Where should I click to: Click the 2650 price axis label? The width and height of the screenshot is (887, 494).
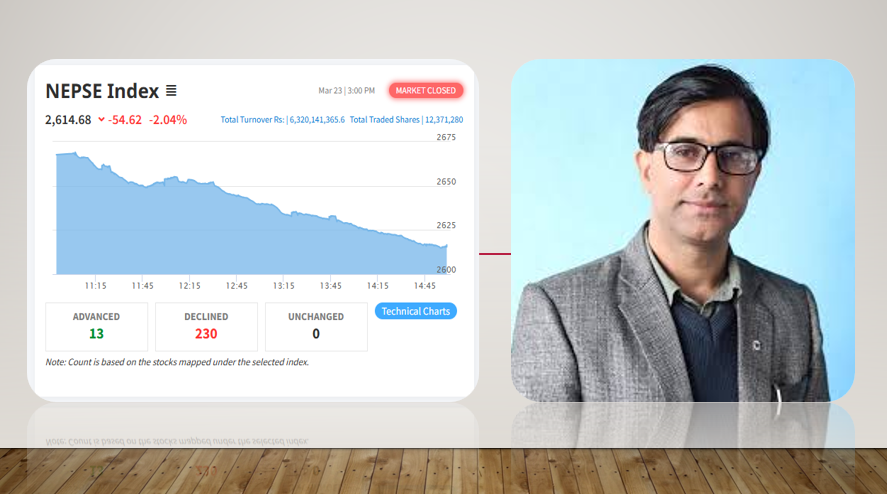click(446, 182)
